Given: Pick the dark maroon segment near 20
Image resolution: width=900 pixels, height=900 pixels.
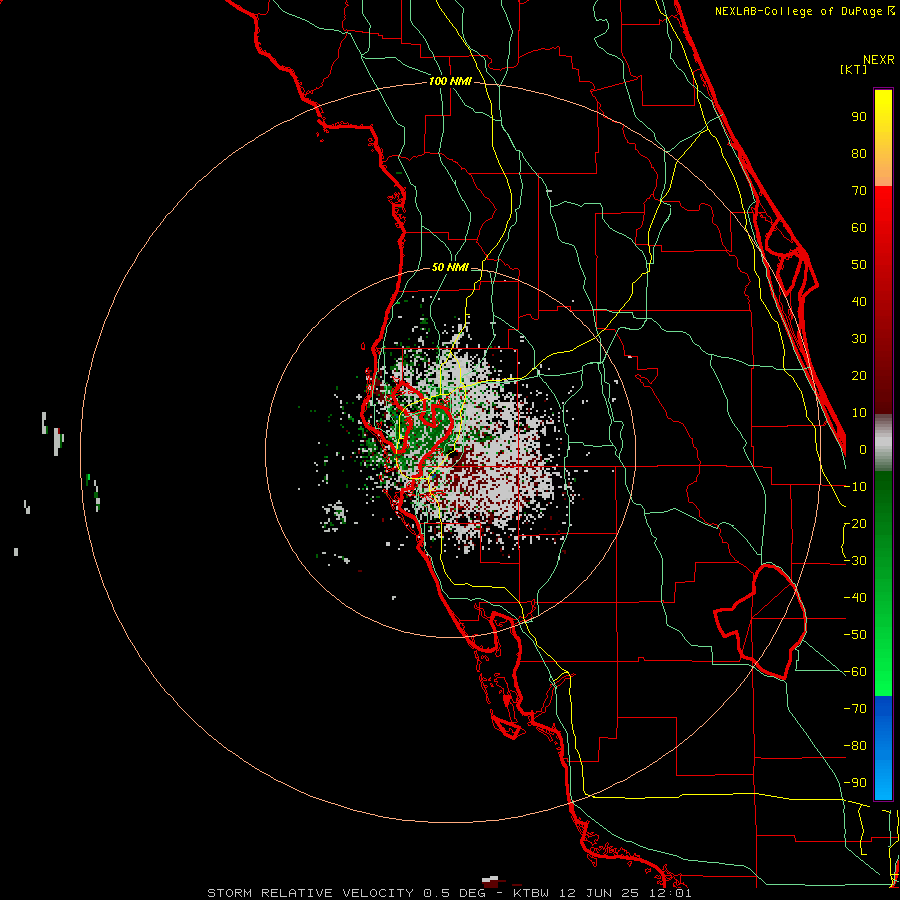Looking at the screenshot, I should click(x=883, y=376).
